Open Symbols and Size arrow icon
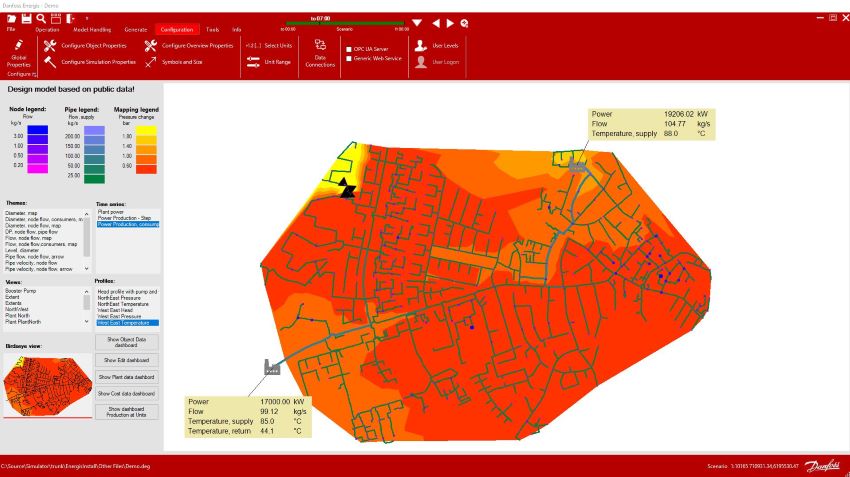 click(151, 62)
